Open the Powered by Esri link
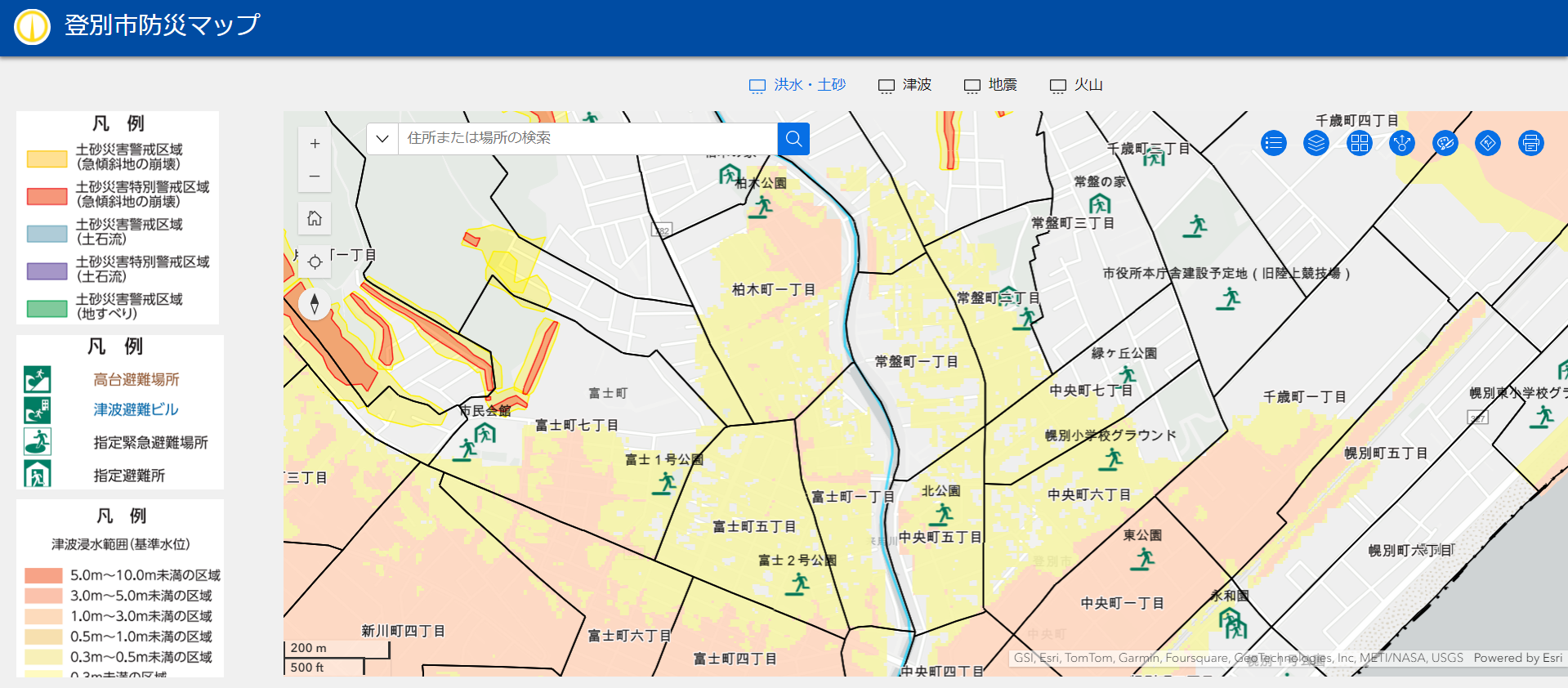 coord(1517,658)
